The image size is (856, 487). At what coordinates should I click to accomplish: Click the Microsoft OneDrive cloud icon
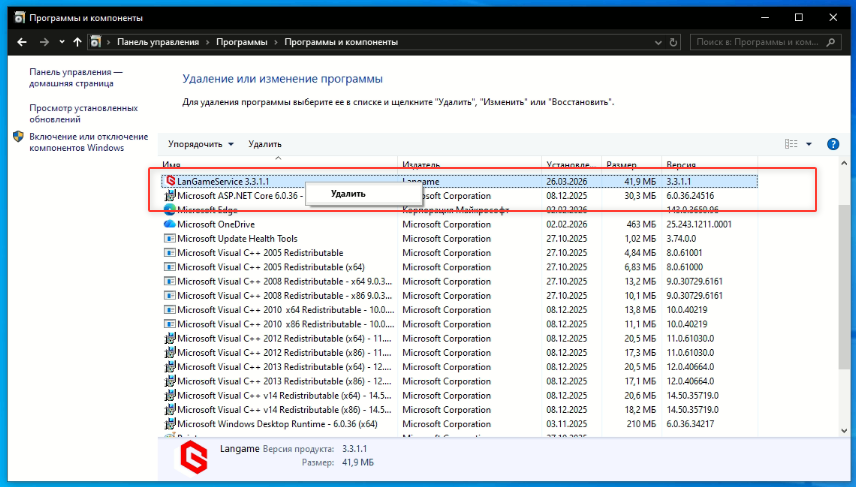tap(170, 224)
